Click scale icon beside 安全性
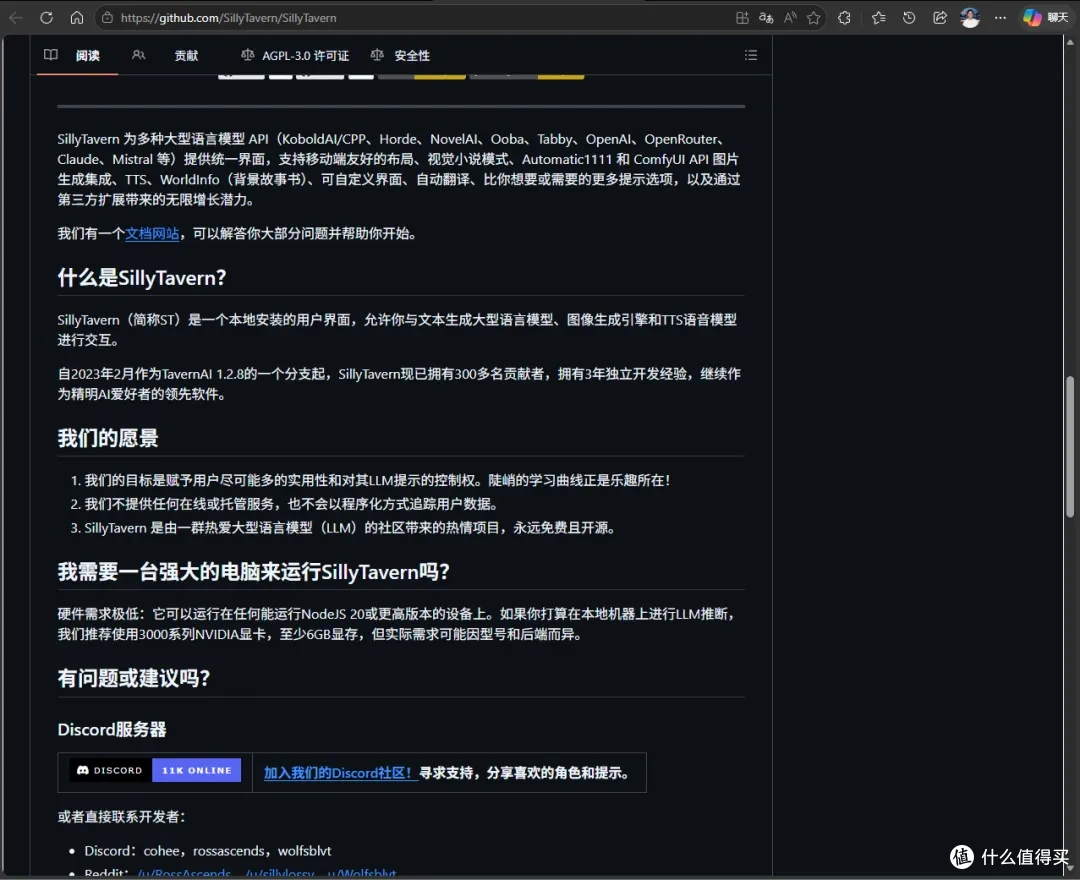Image resolution: width=1080 pixels, height=880 pixels. tap(377, 55)
